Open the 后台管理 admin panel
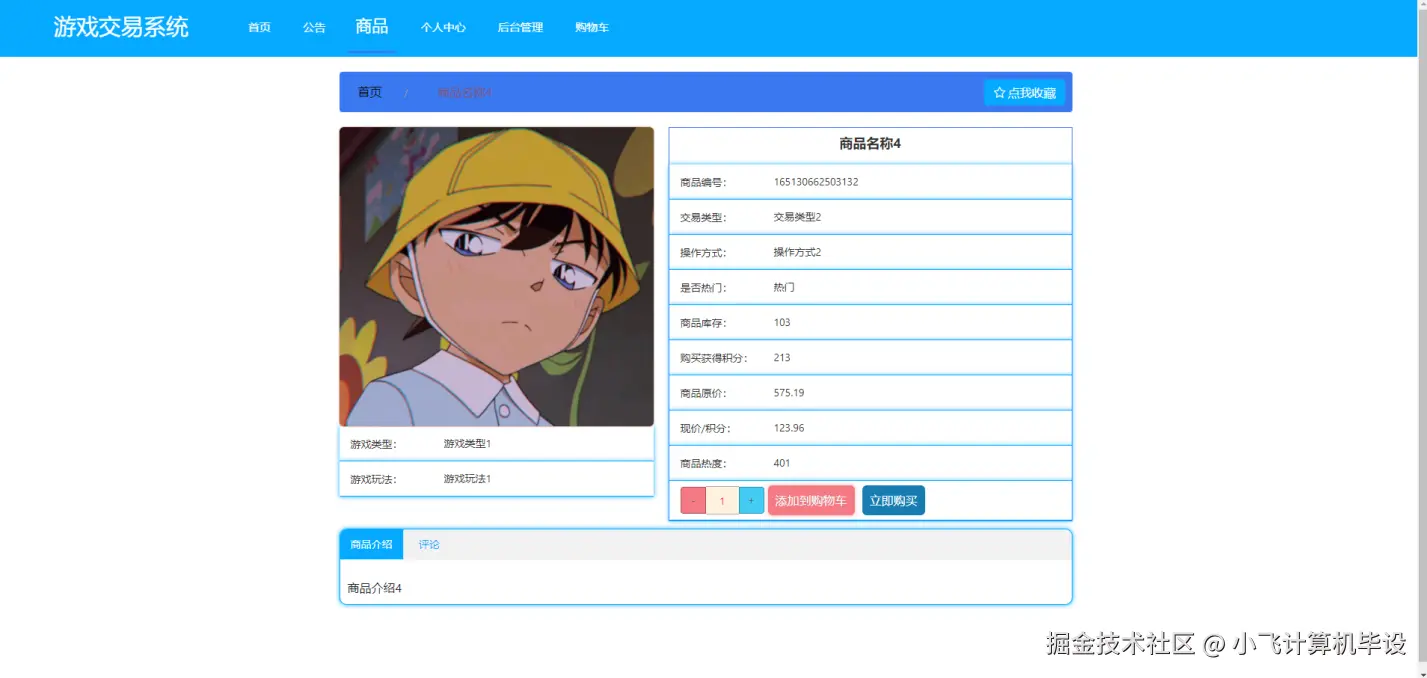The width and height of the screenshot is (1427, 678). click(x=520, y=28)
